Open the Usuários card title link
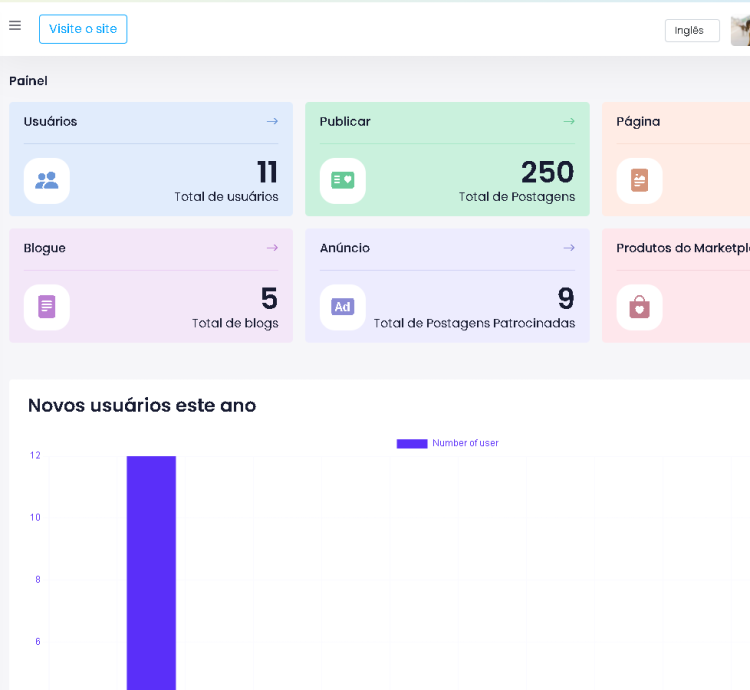Screen dimensions: 750x690 51,121
